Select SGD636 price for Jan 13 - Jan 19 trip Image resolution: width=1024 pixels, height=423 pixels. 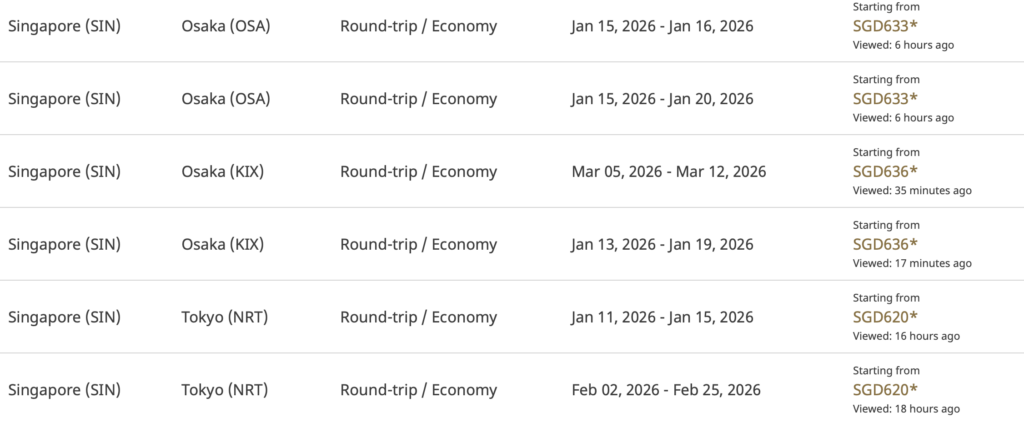coord(885,244)
